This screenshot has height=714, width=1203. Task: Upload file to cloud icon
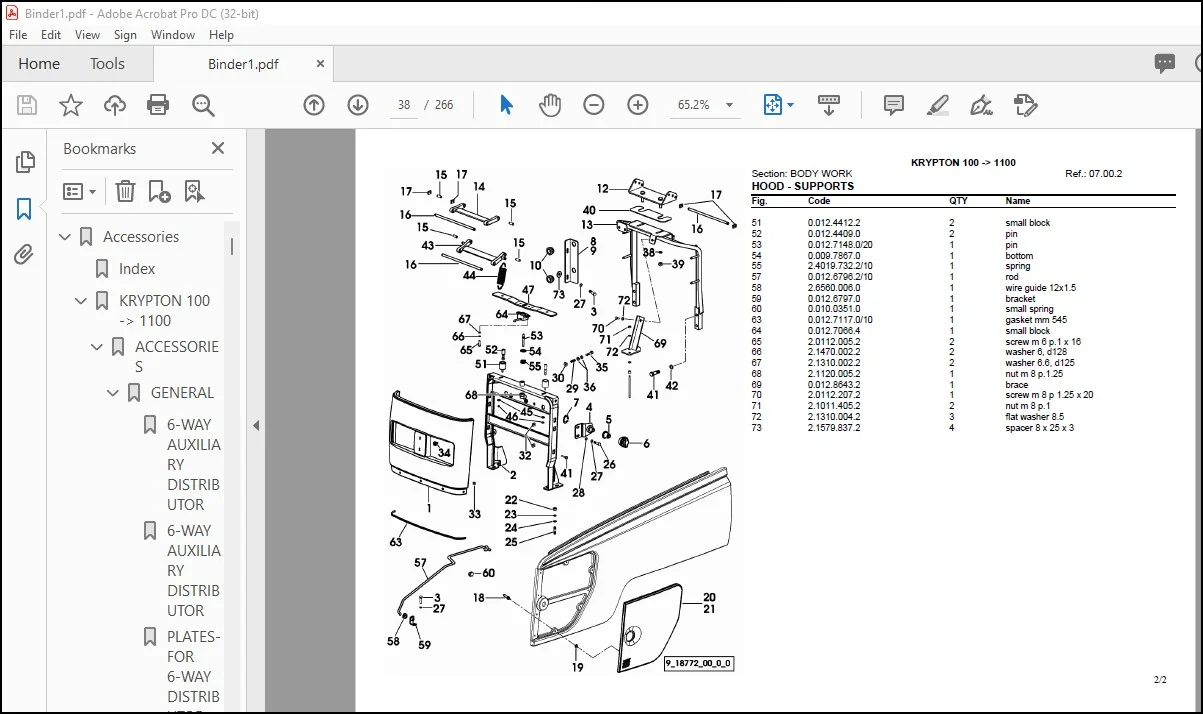(115, 105)
